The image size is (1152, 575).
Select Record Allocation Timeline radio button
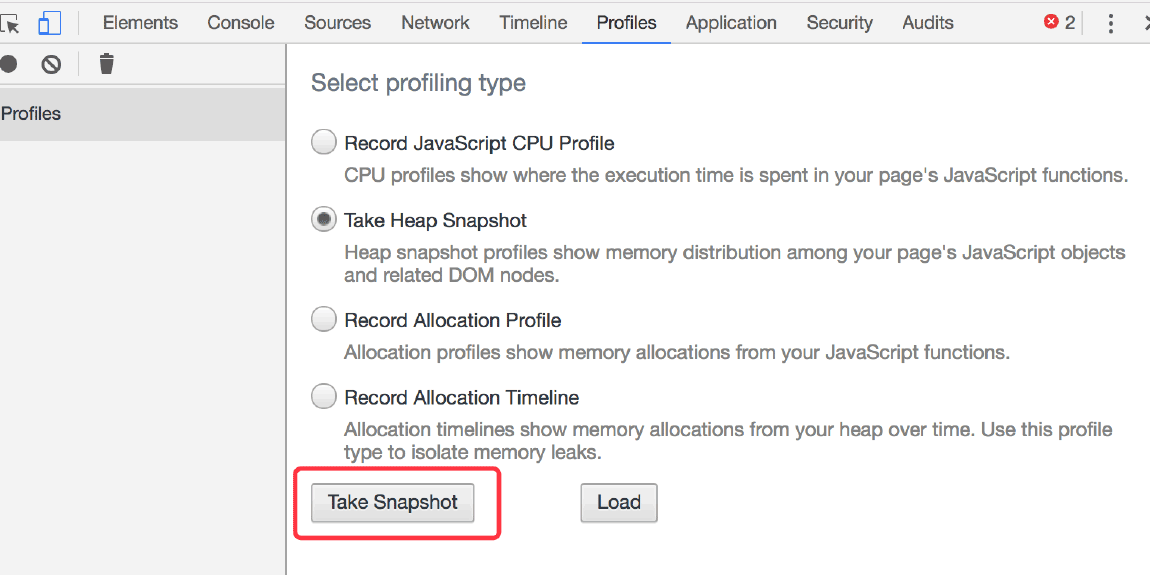[323, 397]
